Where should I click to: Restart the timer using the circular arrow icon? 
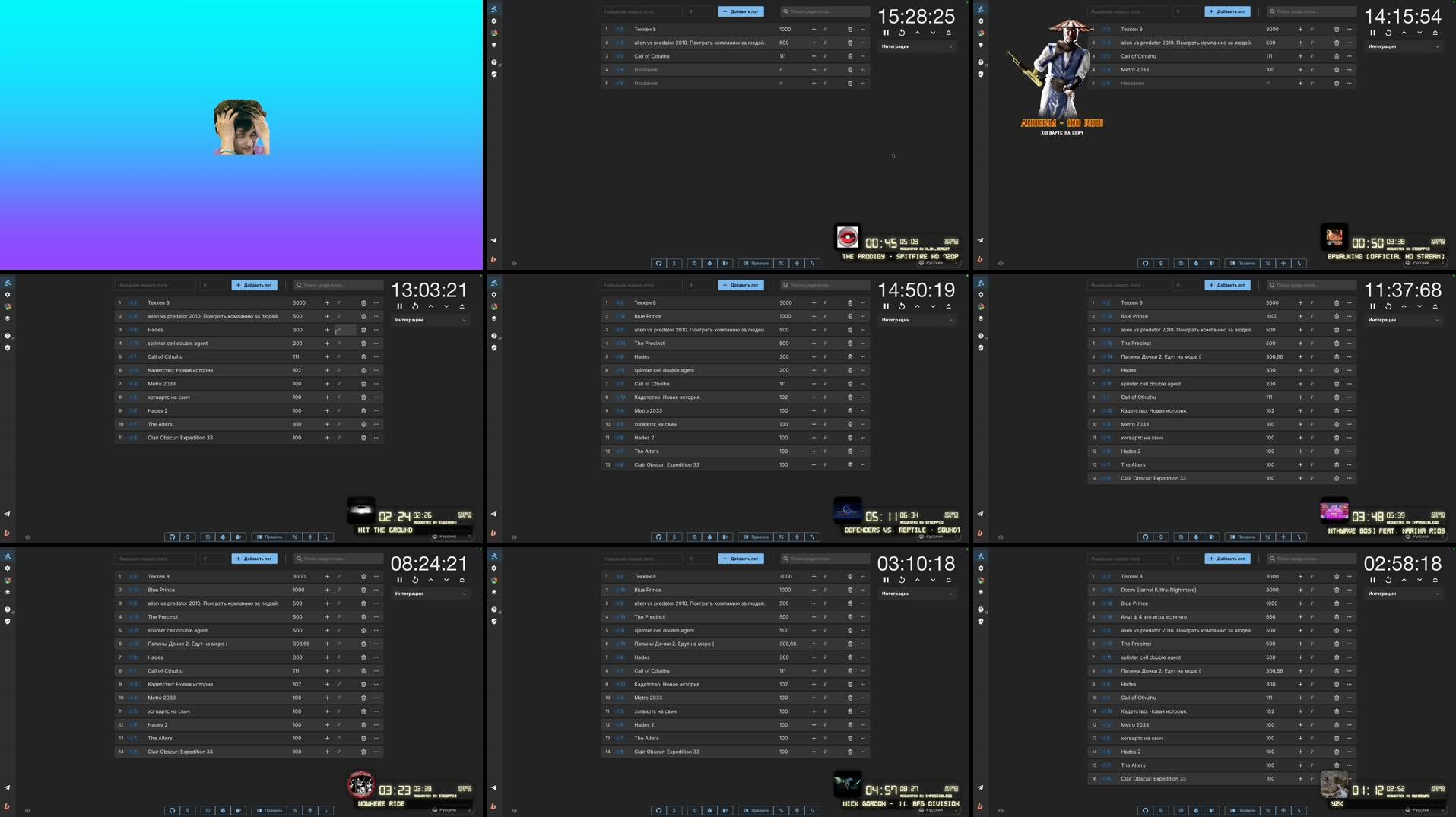(x=414, y=306)
